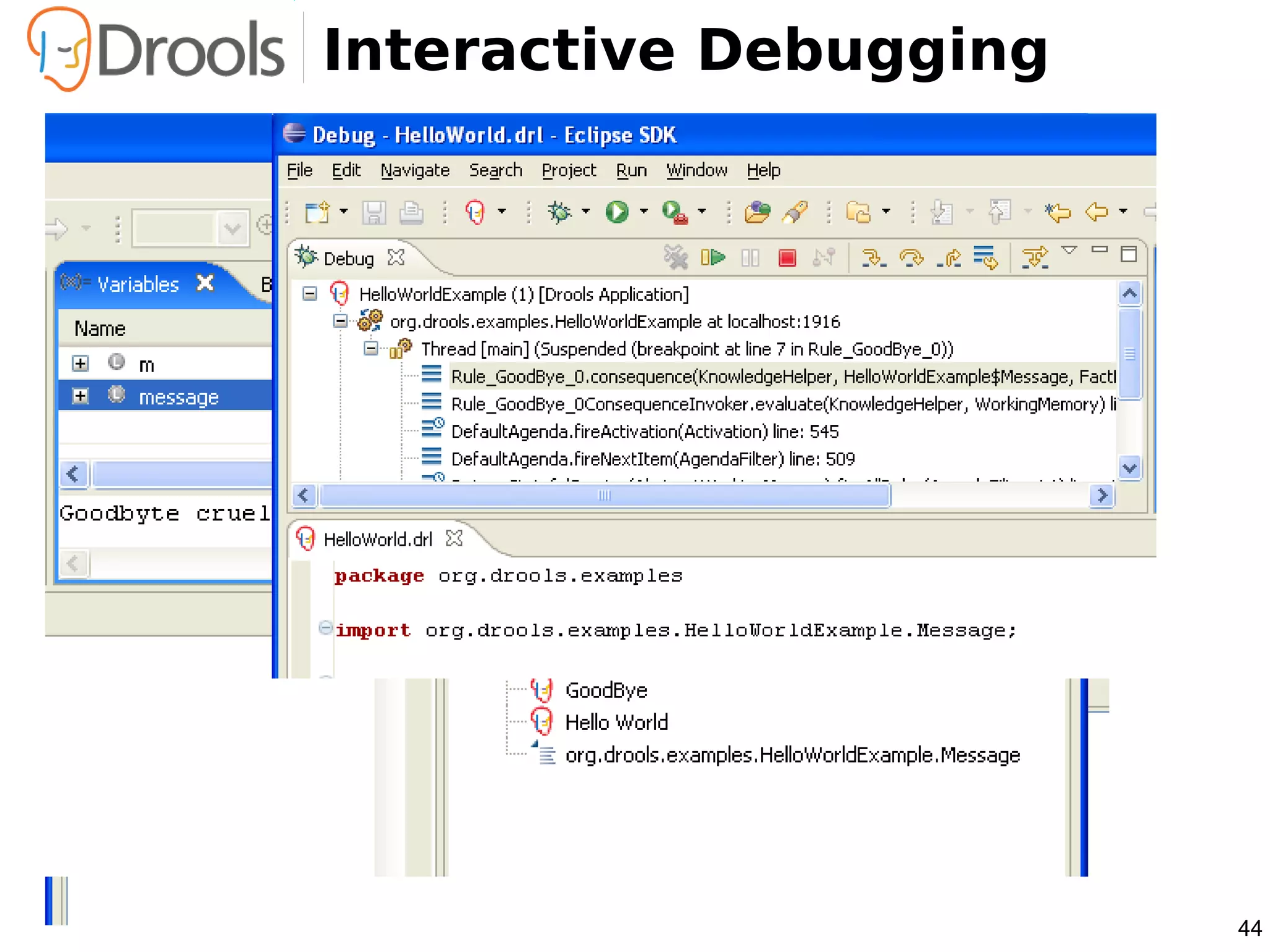Click the Last Edit Location arrow icon
1270x952 pixels.
(1058, 212)
